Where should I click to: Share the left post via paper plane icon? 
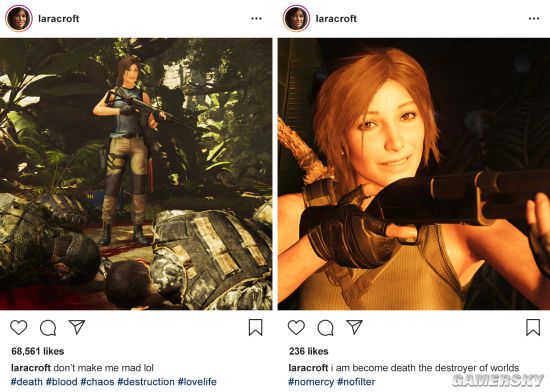77,327
